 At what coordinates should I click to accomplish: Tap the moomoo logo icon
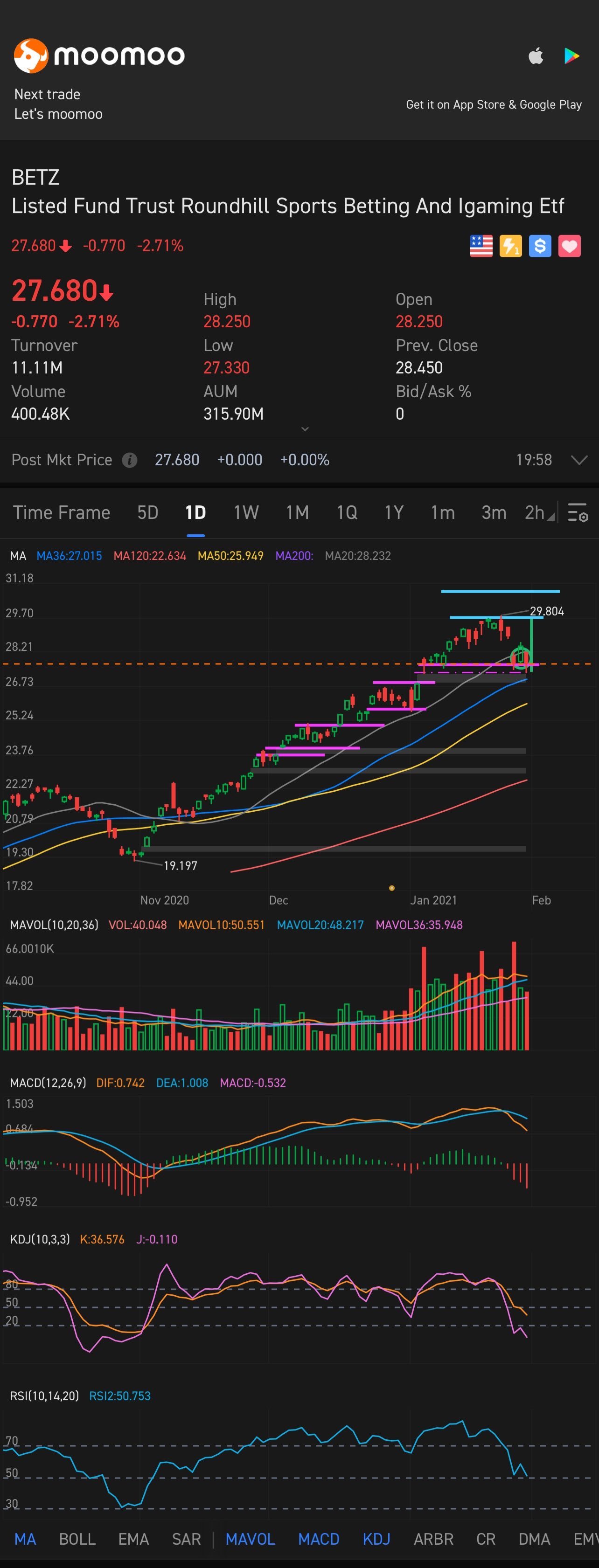click(x=31, y=55)
